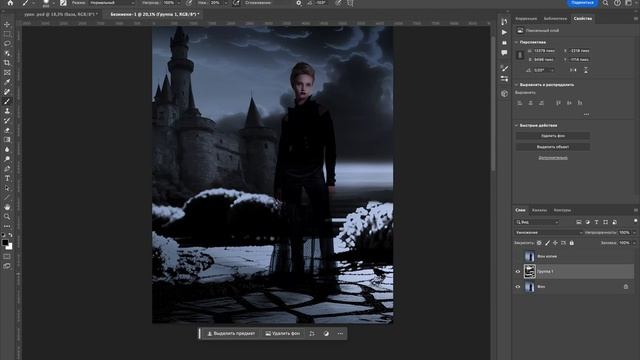Select the Frame tool

tap(7, 72)
